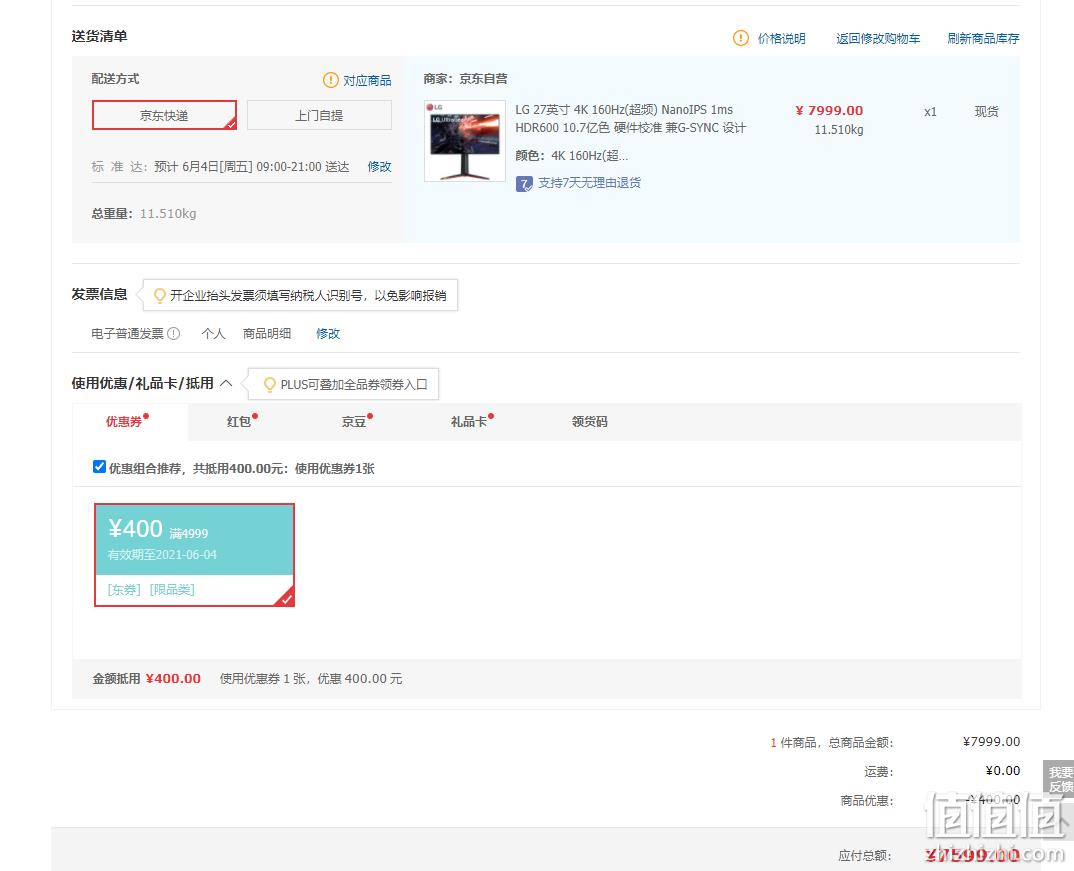The height and width of the screenshot is (871, 1074).
Task: Click the 颜色: 4K 160Hz color text
Action: coord(571,155)
